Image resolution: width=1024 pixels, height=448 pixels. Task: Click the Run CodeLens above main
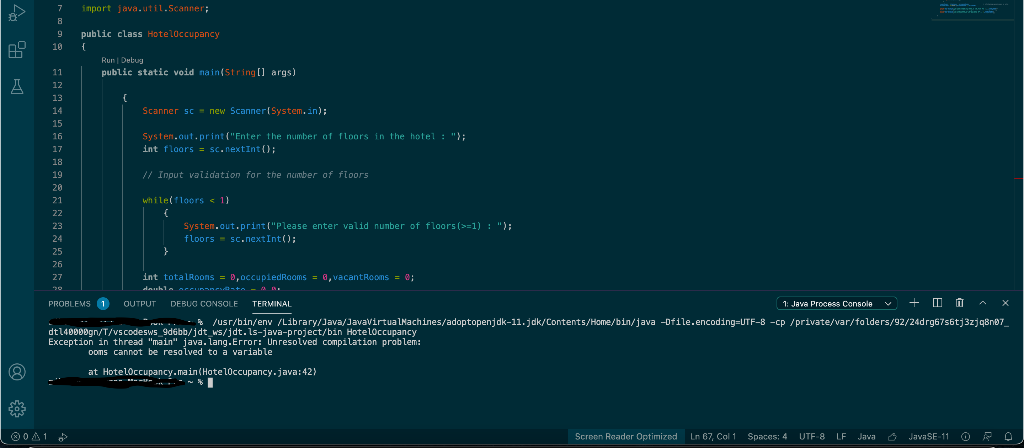coord(108,60)
